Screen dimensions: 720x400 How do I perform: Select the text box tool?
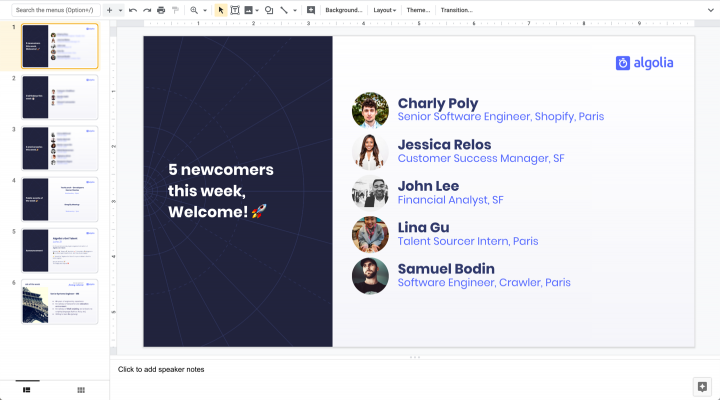click(x=235, y=10)
